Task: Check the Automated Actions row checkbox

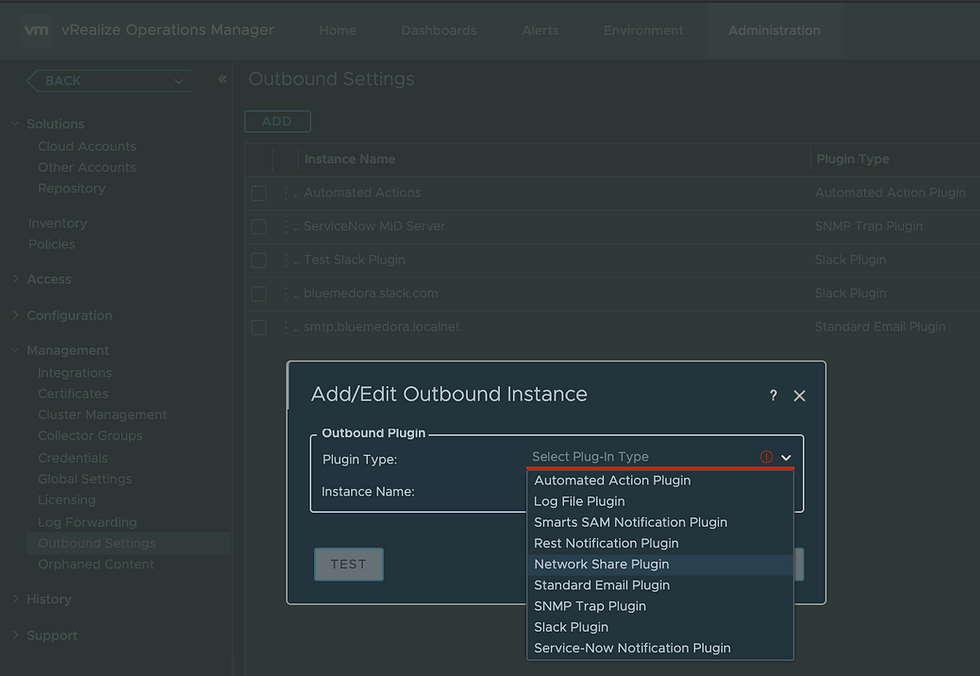Action: coord(259,193)
